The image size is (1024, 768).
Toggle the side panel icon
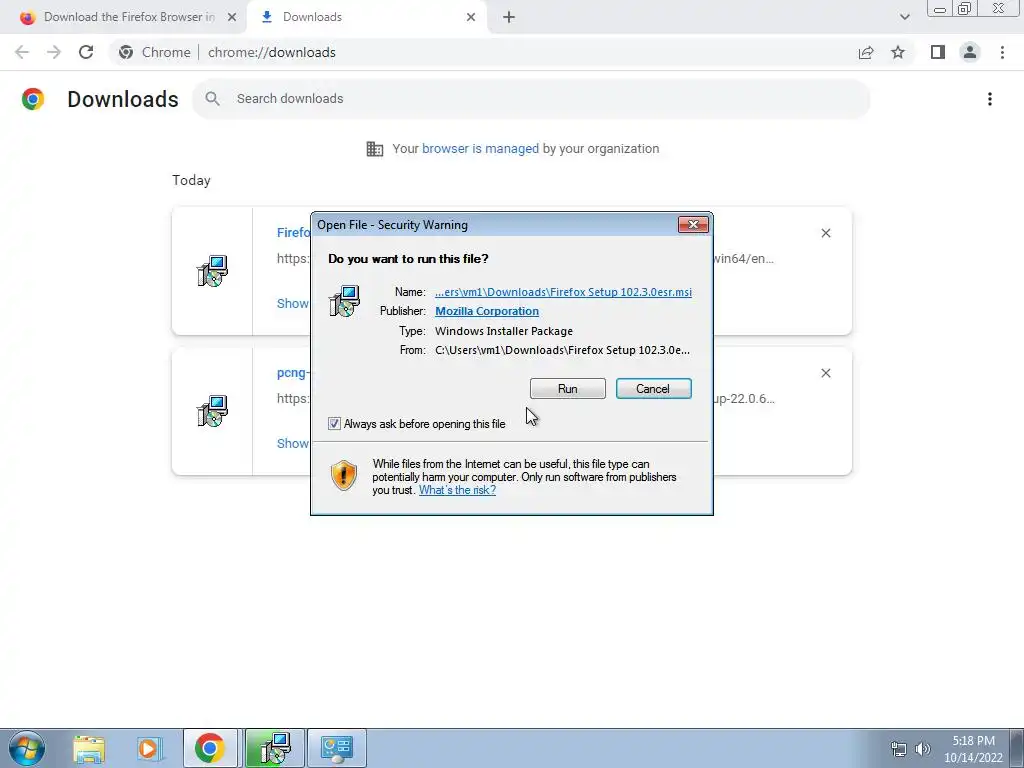click(938, 52)
